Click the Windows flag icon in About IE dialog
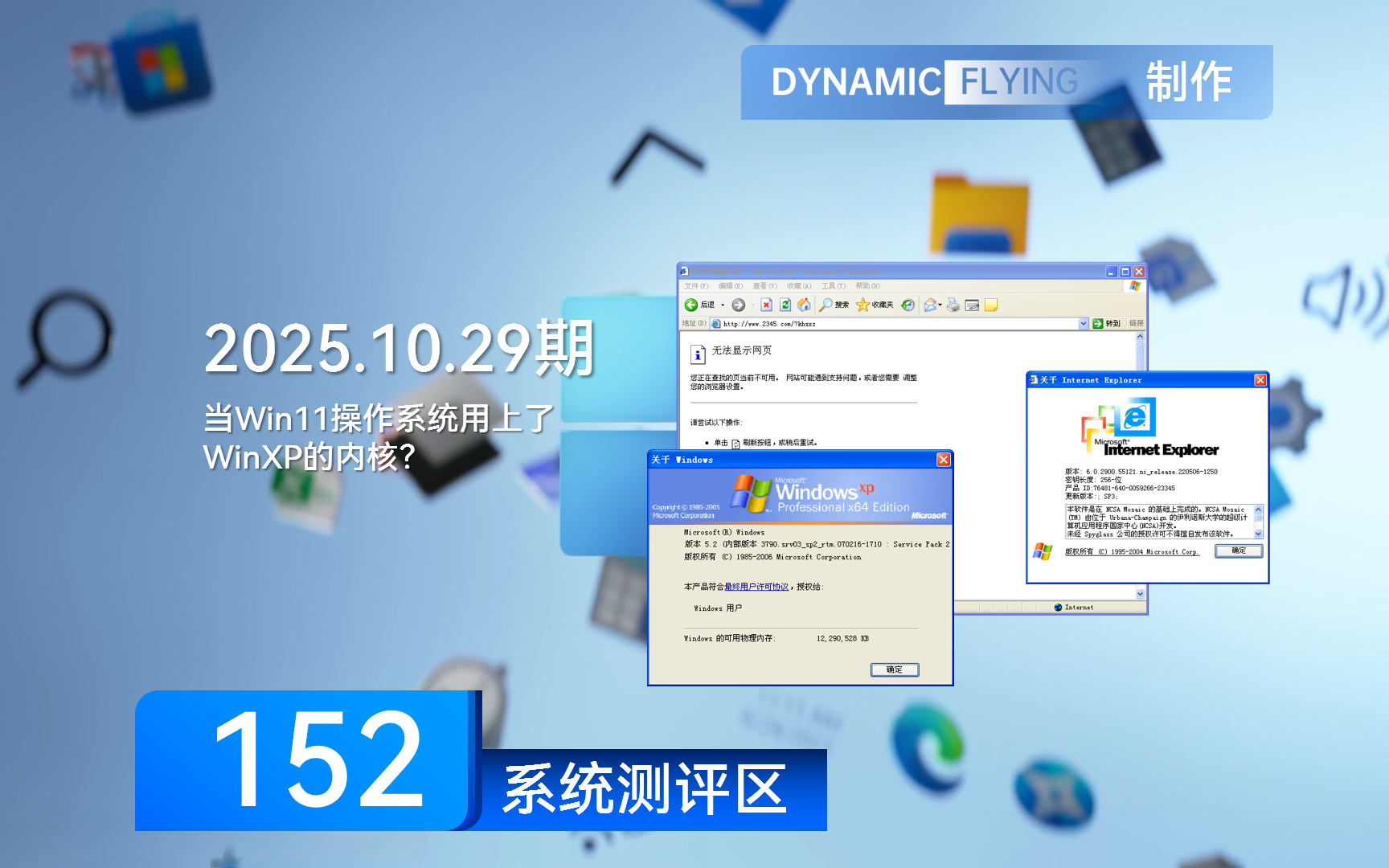The width and height of the screenshot is (1389, 868). point(1043,551)
